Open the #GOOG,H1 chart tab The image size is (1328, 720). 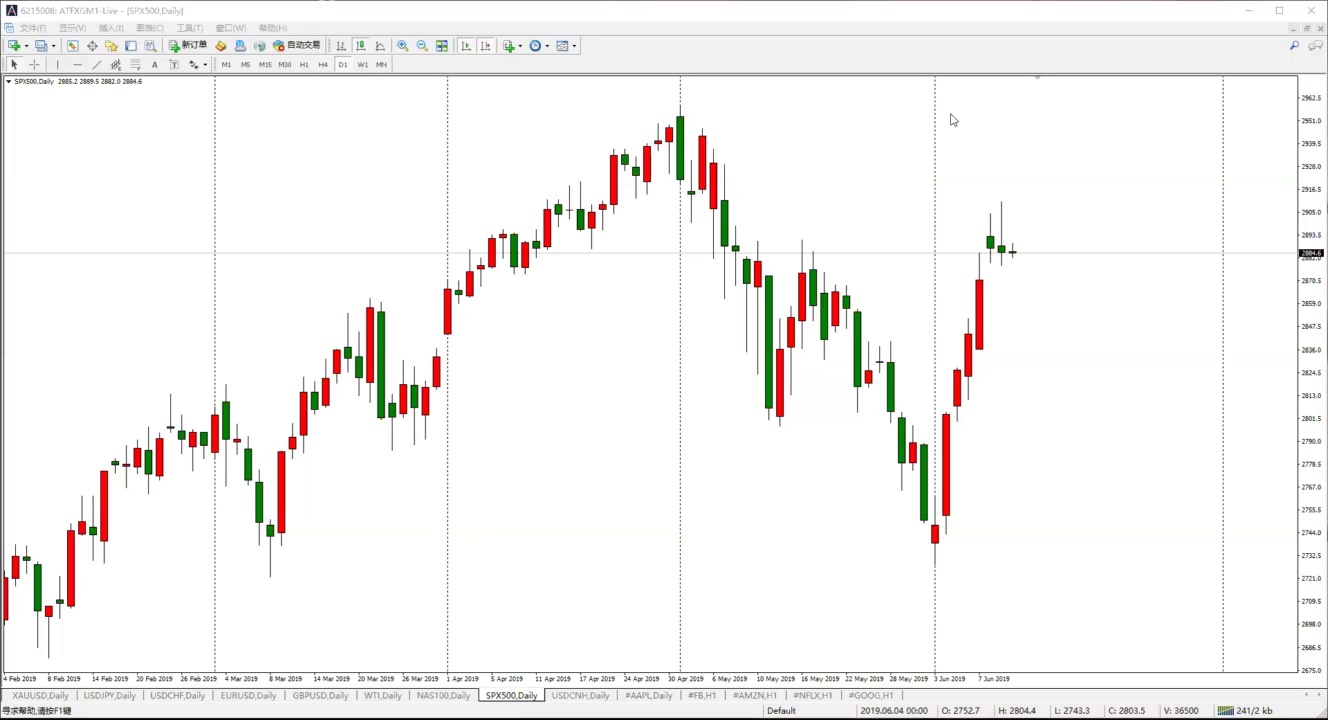[871, 696]
